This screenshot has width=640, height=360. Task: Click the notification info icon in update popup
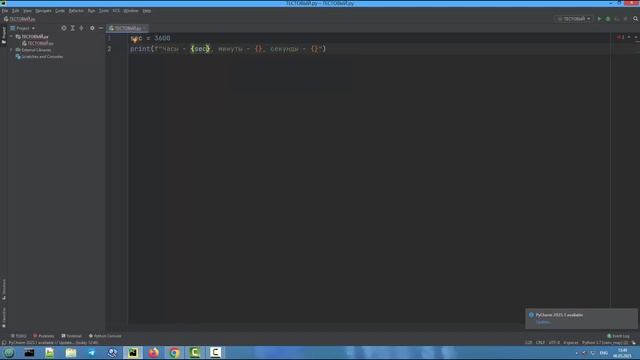coord(531,315)
